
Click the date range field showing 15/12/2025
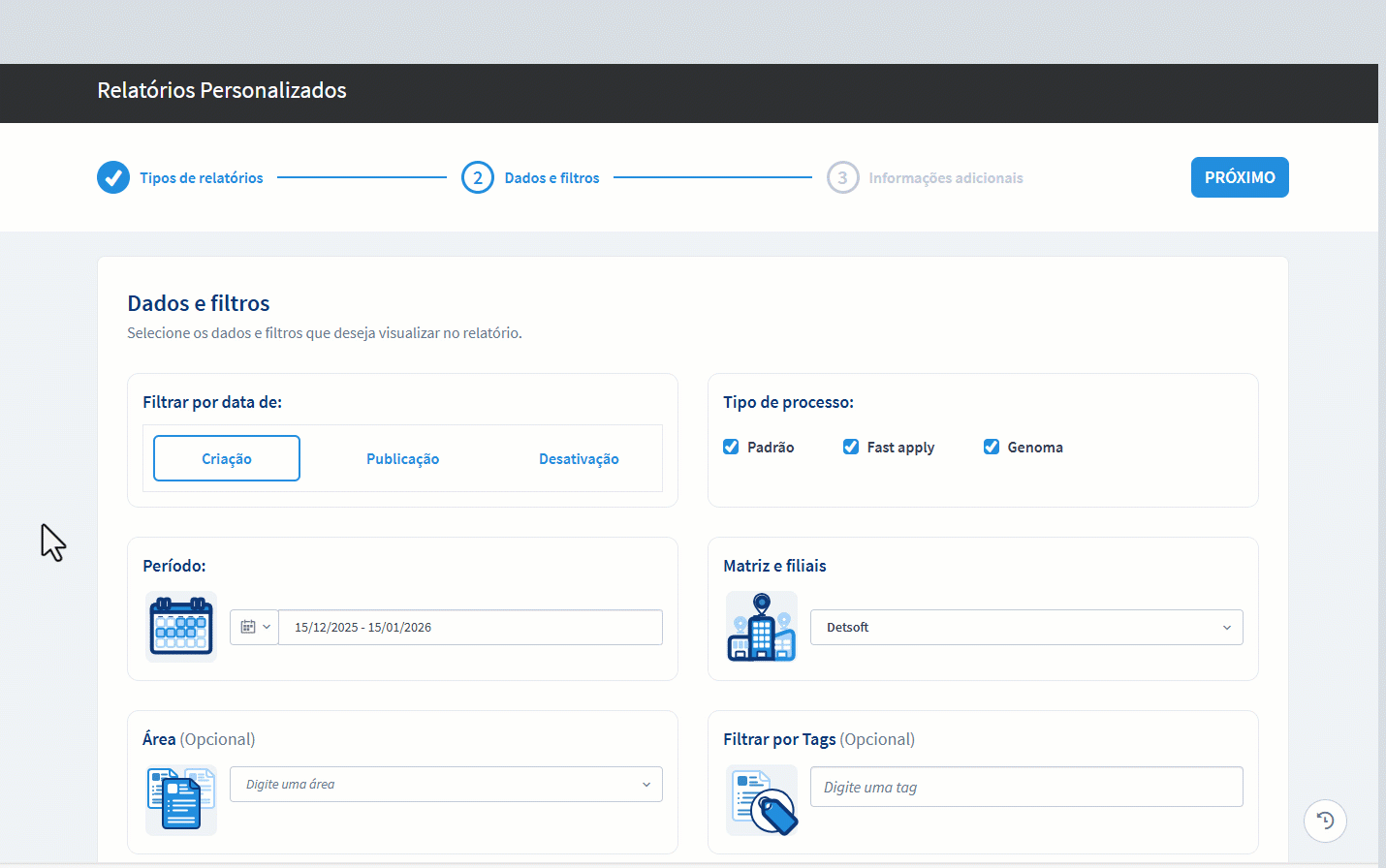tap(470, 627)
